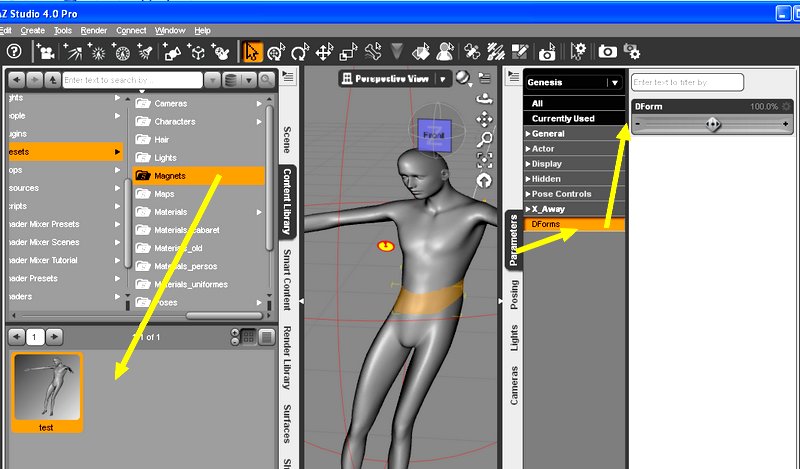Select the Region Navigator person icon

coord(445,52)
